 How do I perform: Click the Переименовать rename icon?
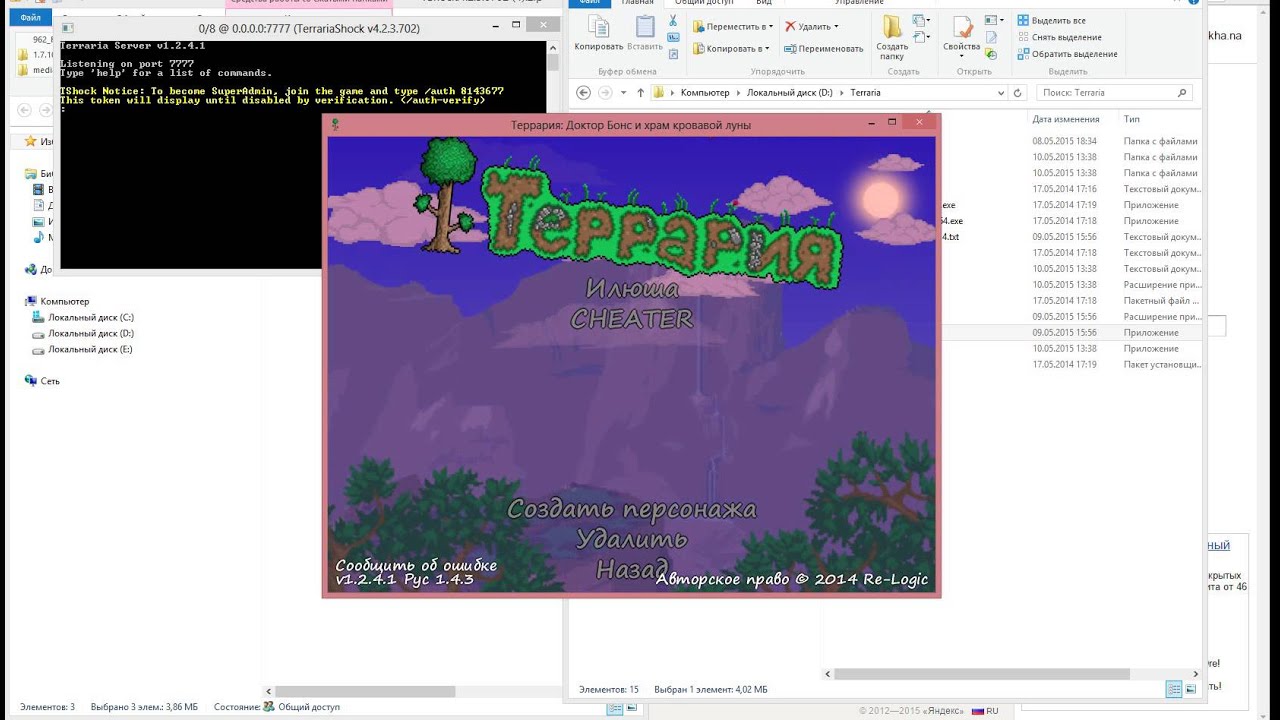coord(790,48)
